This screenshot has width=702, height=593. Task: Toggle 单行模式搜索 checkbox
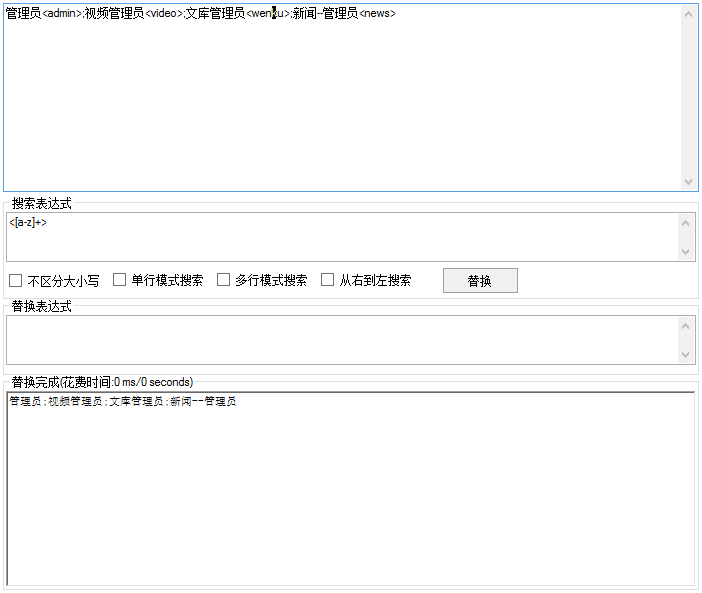tap(120, 280)
